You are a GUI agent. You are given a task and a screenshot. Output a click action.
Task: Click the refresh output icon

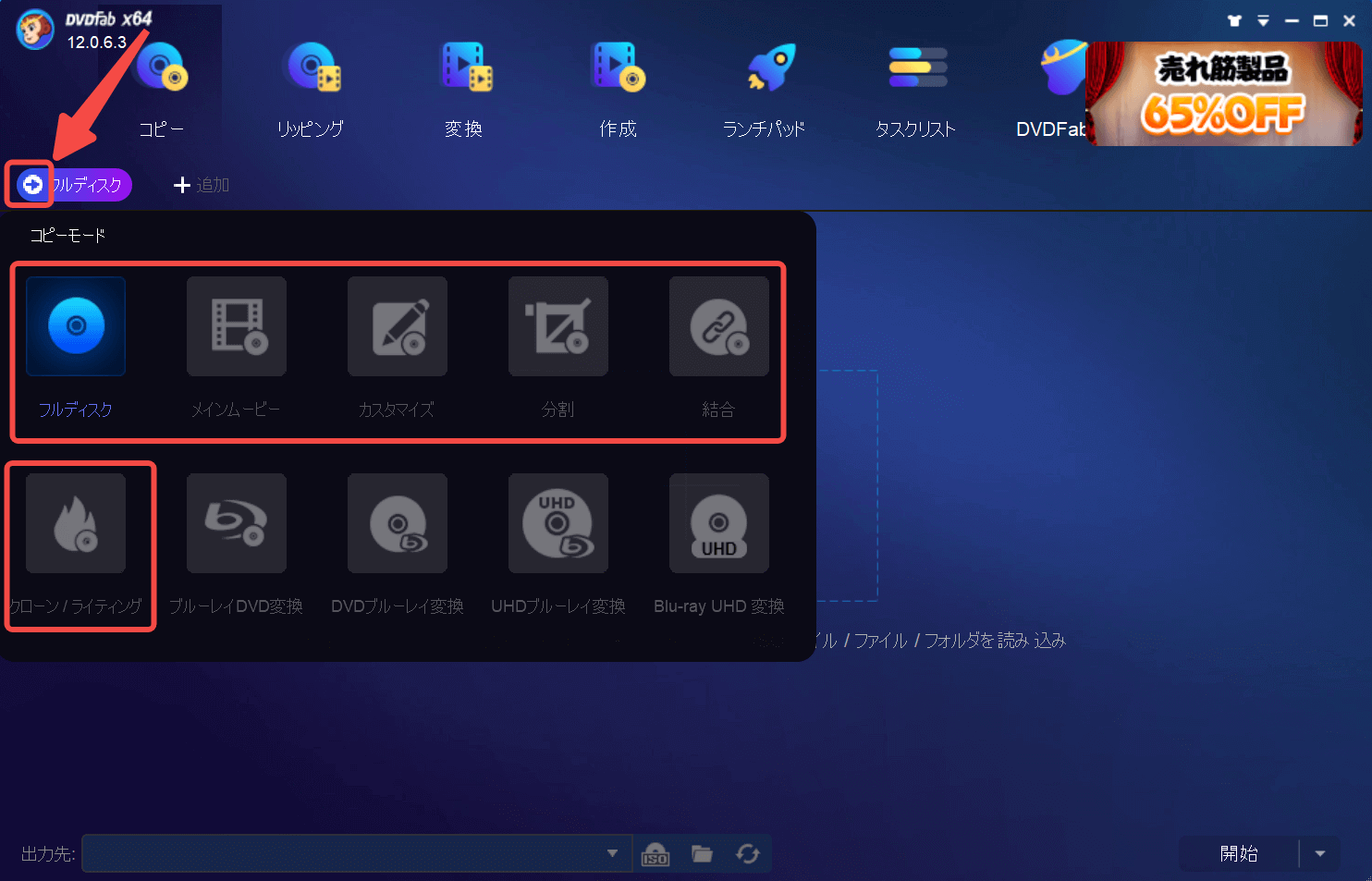[748, 854]
